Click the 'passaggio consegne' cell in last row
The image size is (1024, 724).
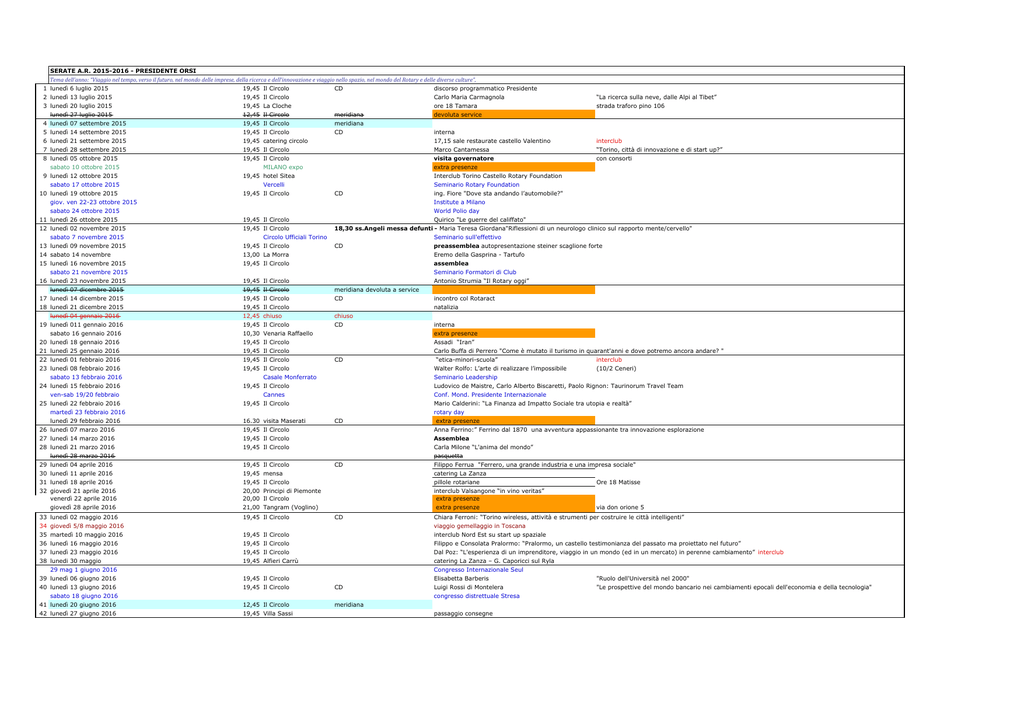tap(463, 614)
